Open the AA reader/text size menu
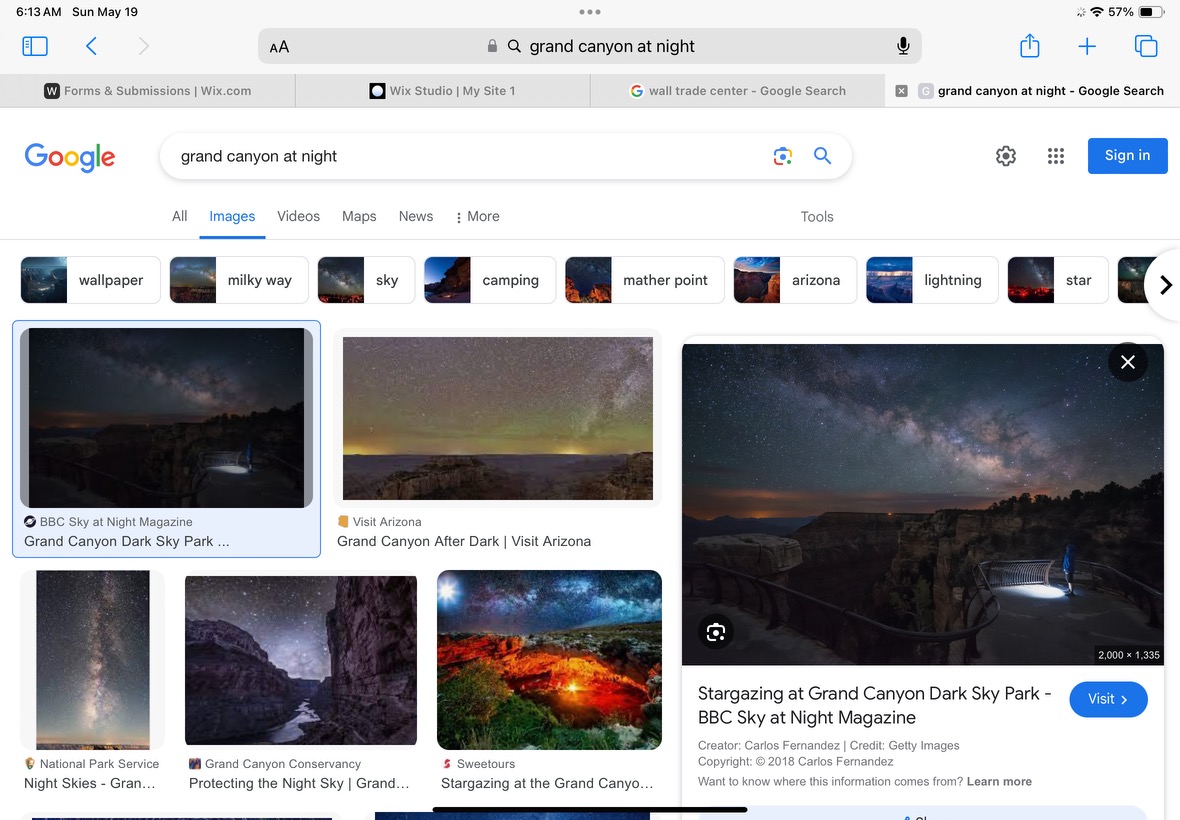 [x=279, y=47]
